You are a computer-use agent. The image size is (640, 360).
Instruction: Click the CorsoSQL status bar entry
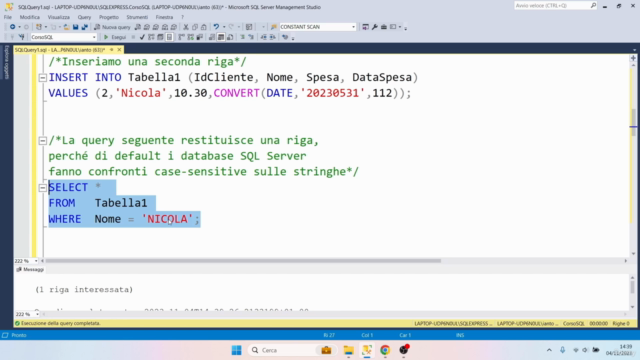click(x=573, y=323)
